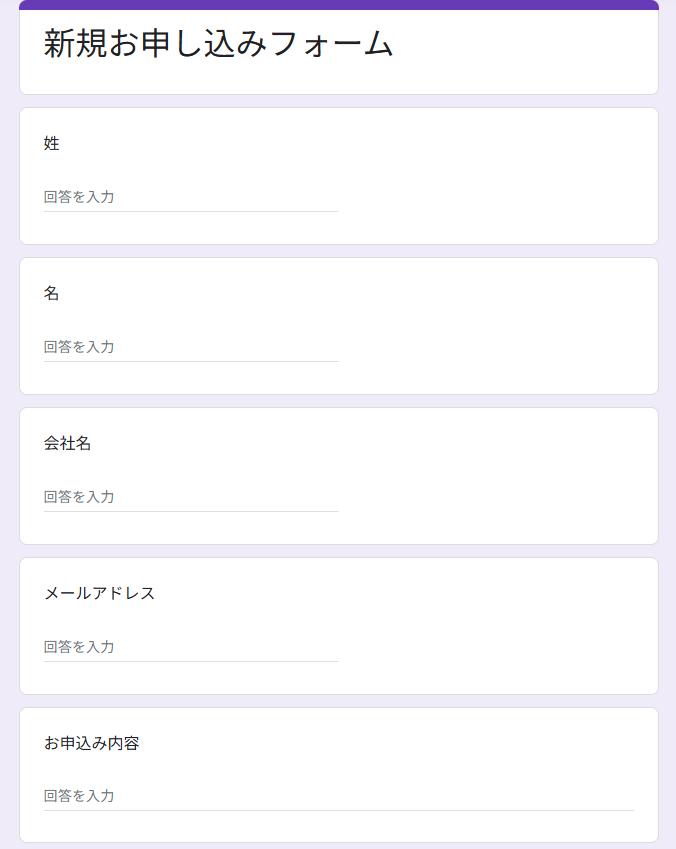Click the 姓 question label
Screen dimensions: 676x849
coord(52,144)
